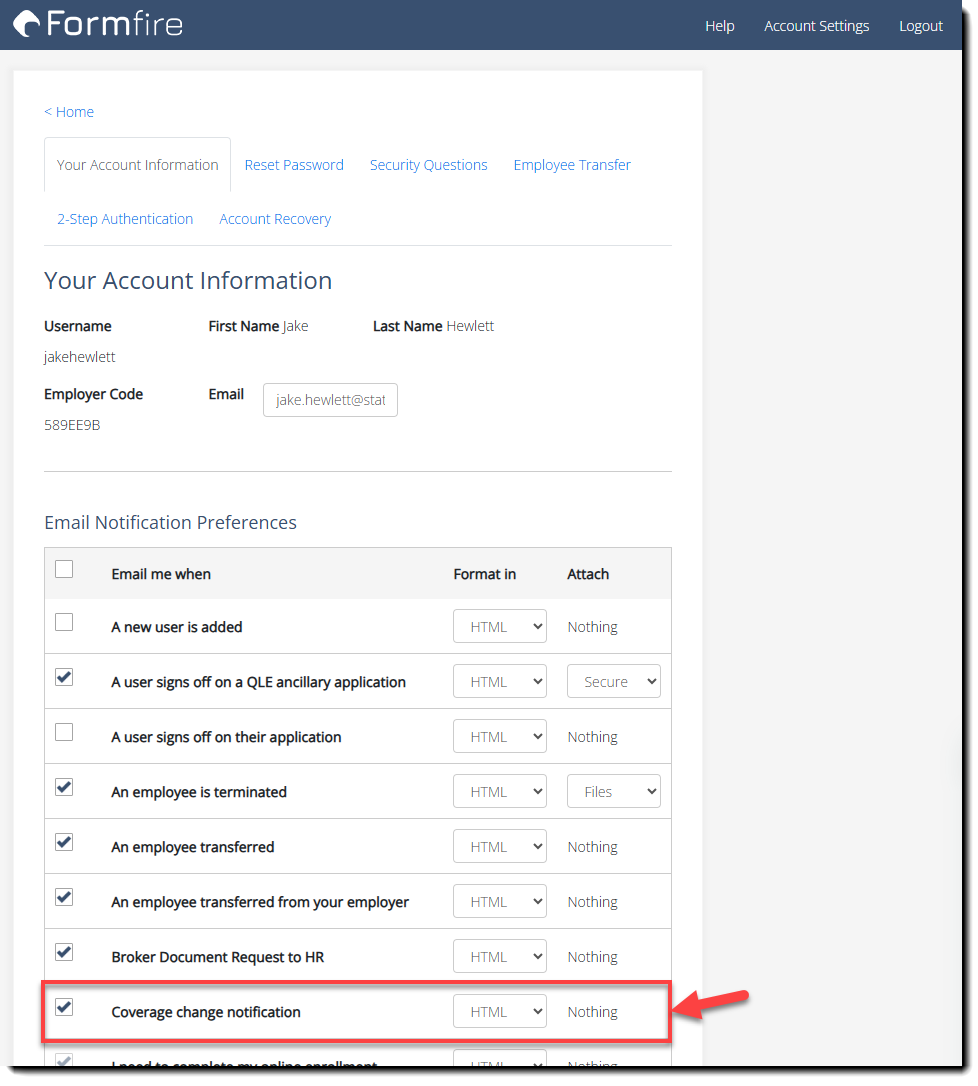978x1086 pixels.
Task: Open the 2-Step Authentication tab
Action: [x=124, y=218]
